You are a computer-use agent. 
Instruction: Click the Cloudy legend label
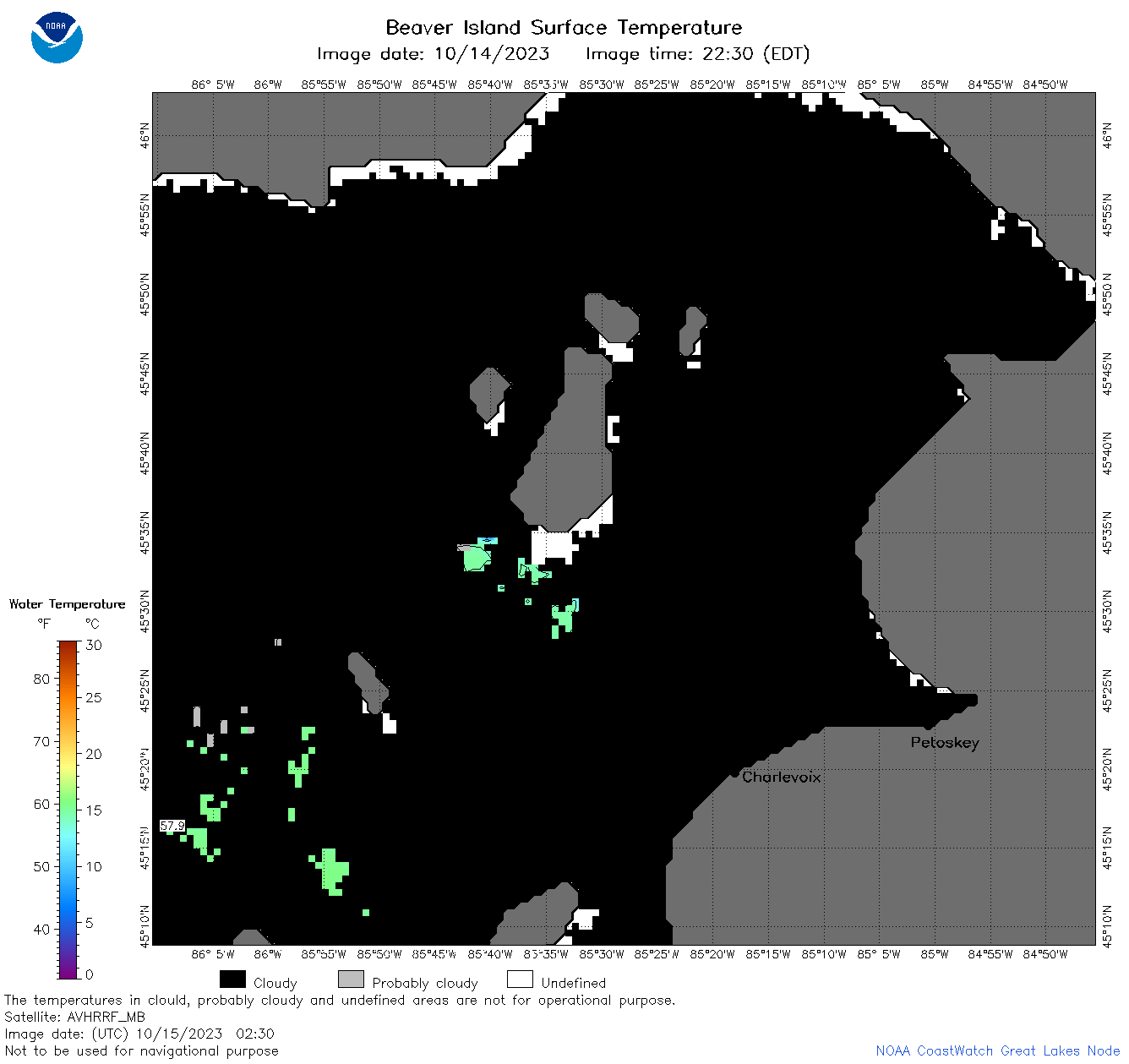point(275,983)
